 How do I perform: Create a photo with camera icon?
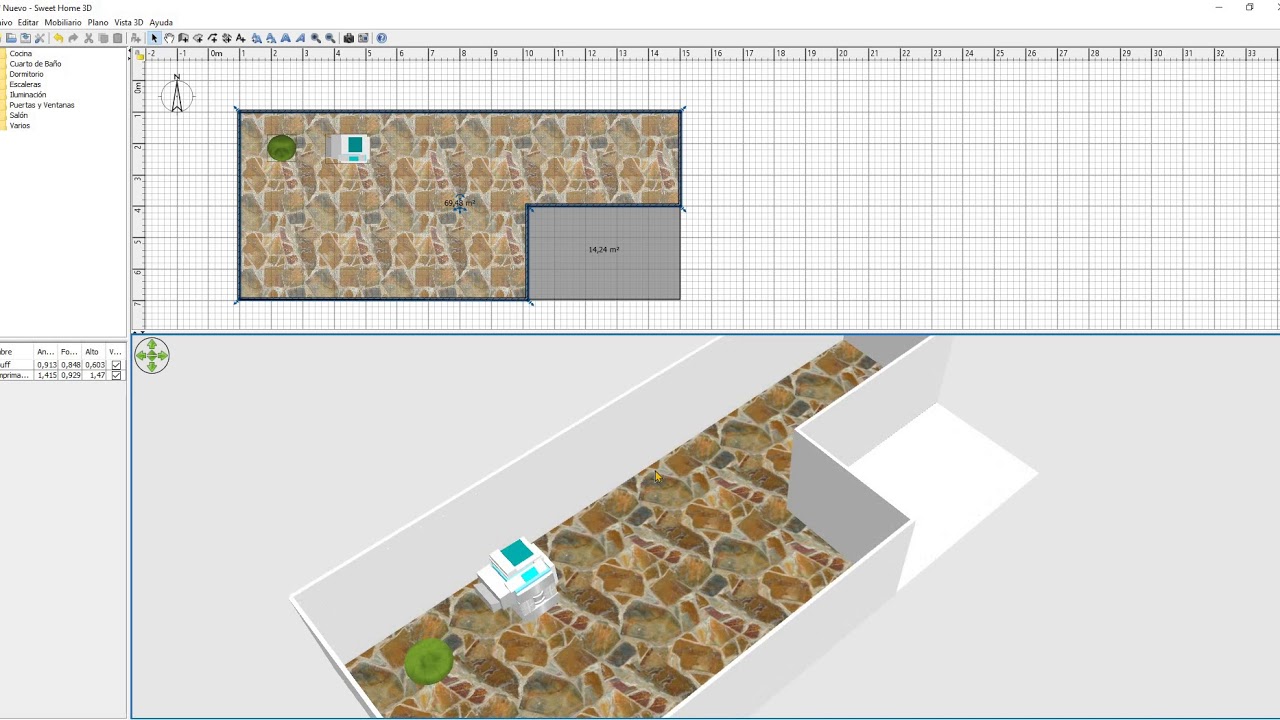tap(349, 38)
